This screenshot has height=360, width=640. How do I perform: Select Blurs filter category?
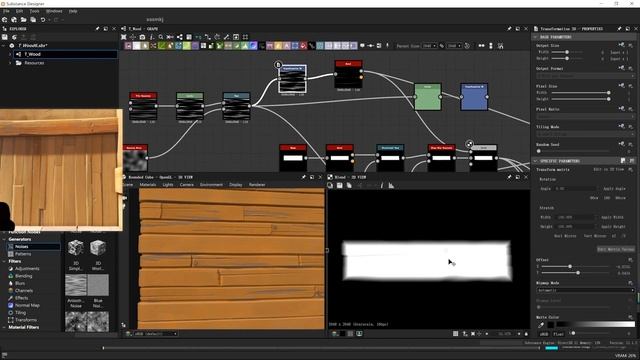(20, 283)
